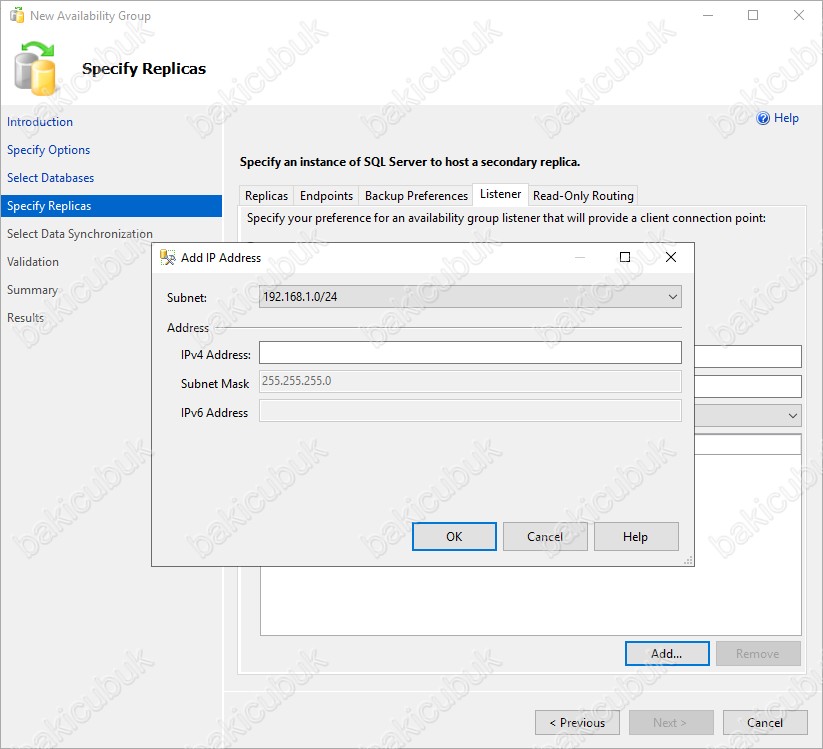Viewport: 823px width, 749px height.
Task: Maximize the Add IP Address dialog
Action: tap(625, 257)
